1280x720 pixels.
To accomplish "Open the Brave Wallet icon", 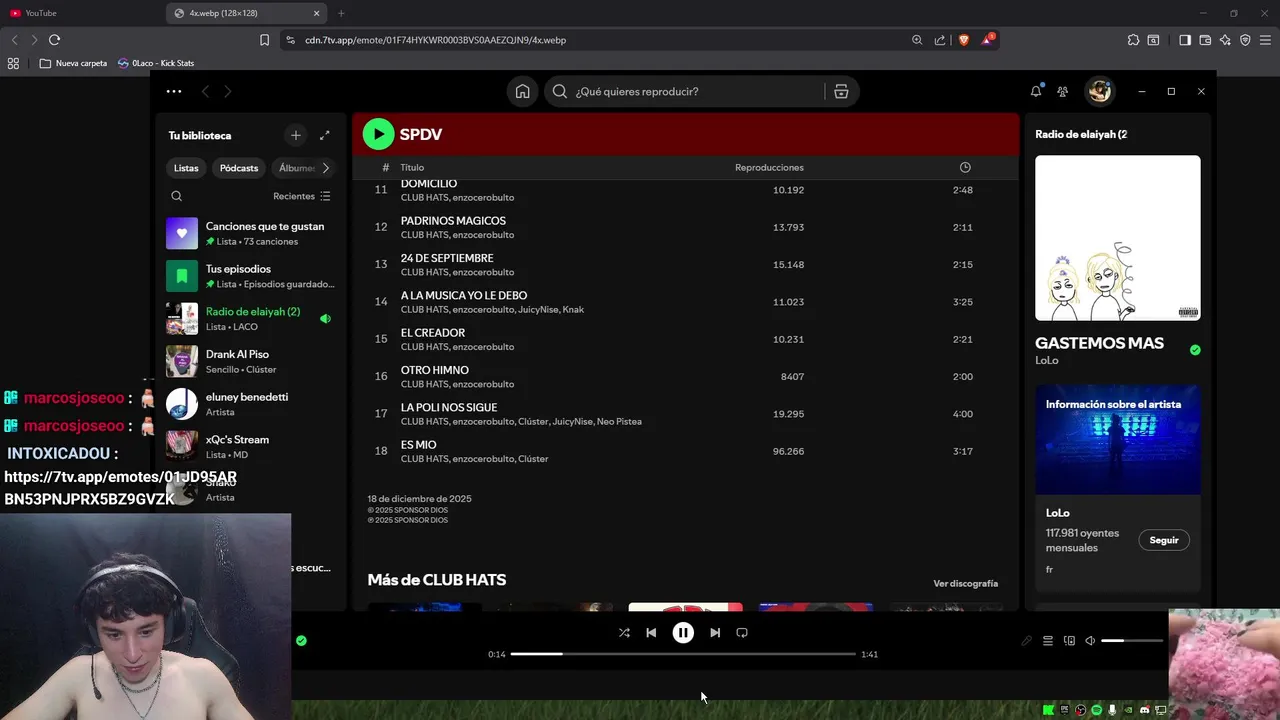I will click(1205, 40).
